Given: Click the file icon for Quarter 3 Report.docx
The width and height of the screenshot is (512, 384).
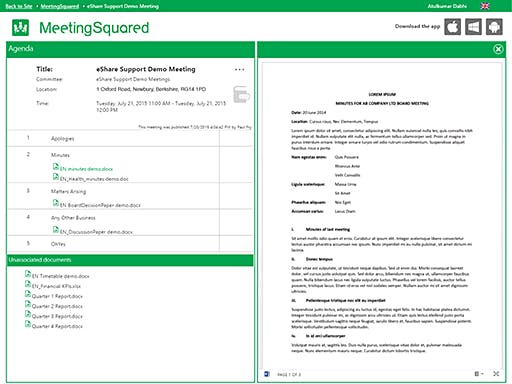Looking at the screenshot, I should point(28,314).
